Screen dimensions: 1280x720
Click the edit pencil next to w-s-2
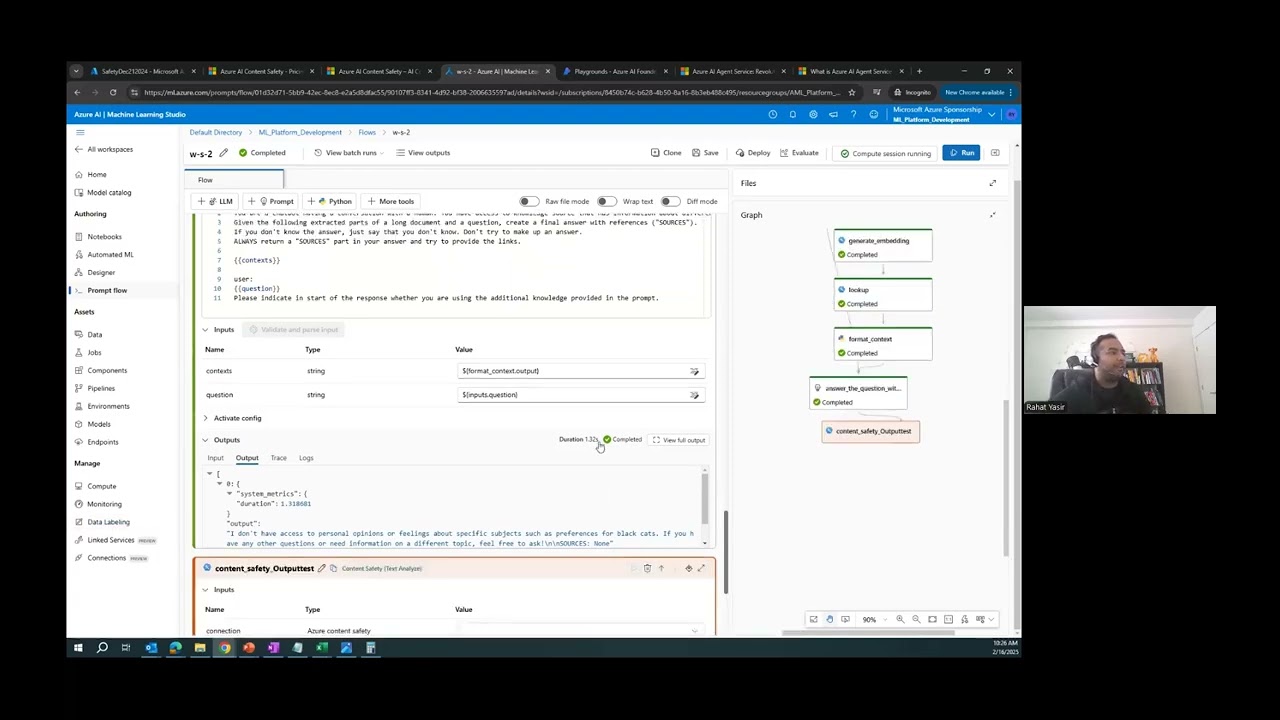(x=223, y=153)
